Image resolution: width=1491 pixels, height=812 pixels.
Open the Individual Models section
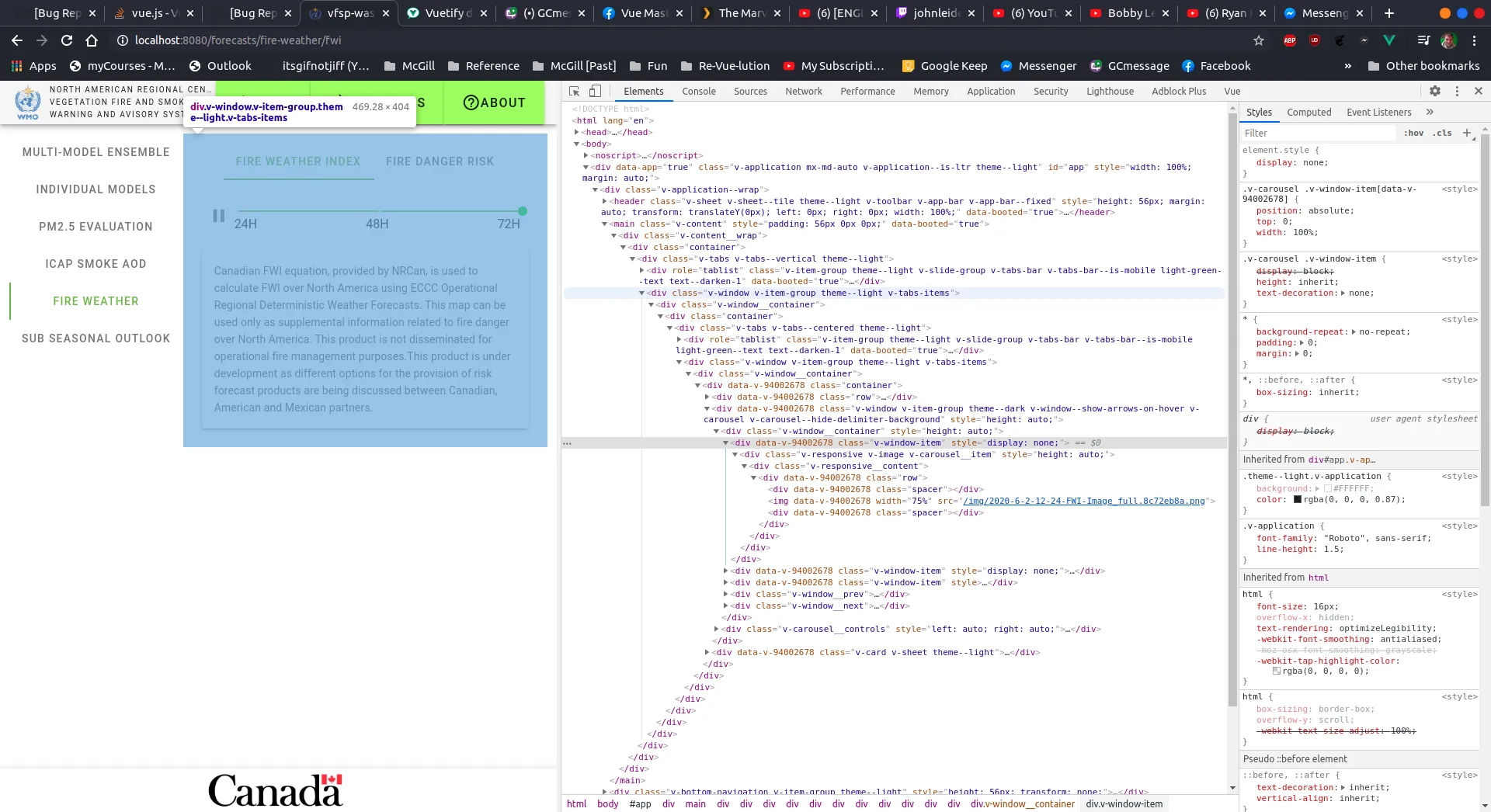point(96,189)
